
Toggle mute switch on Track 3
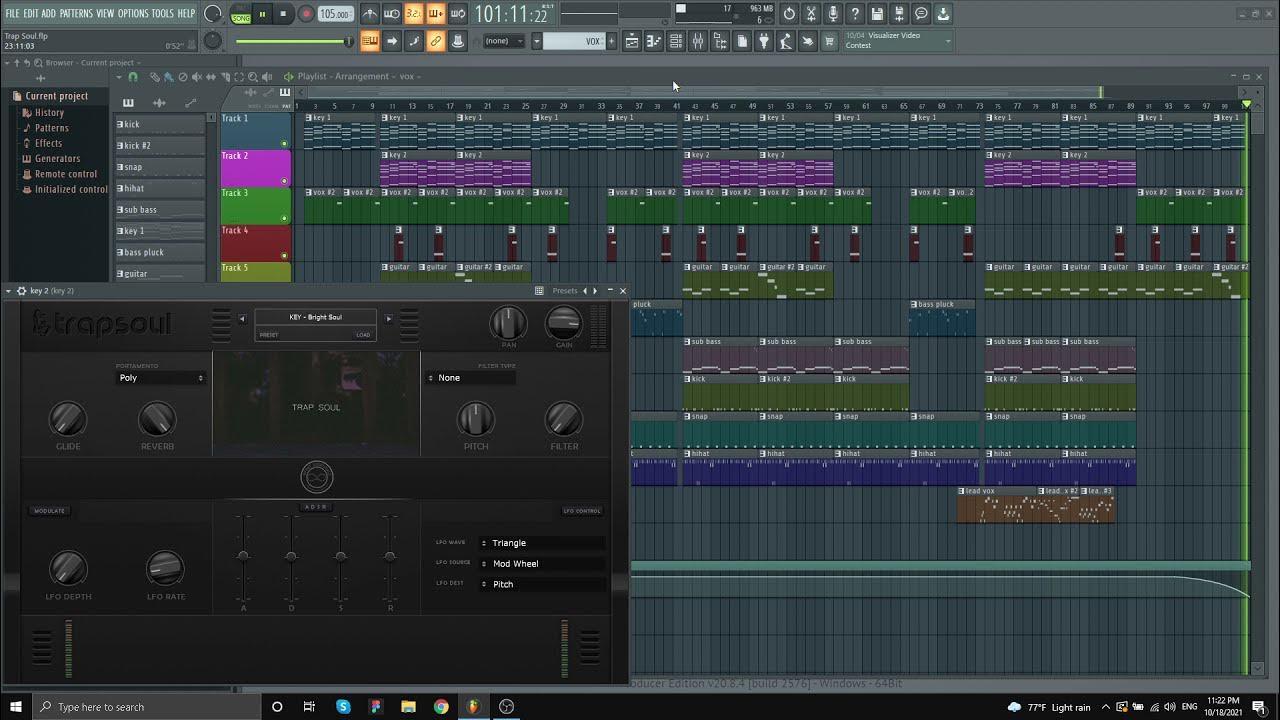(284, 218)
